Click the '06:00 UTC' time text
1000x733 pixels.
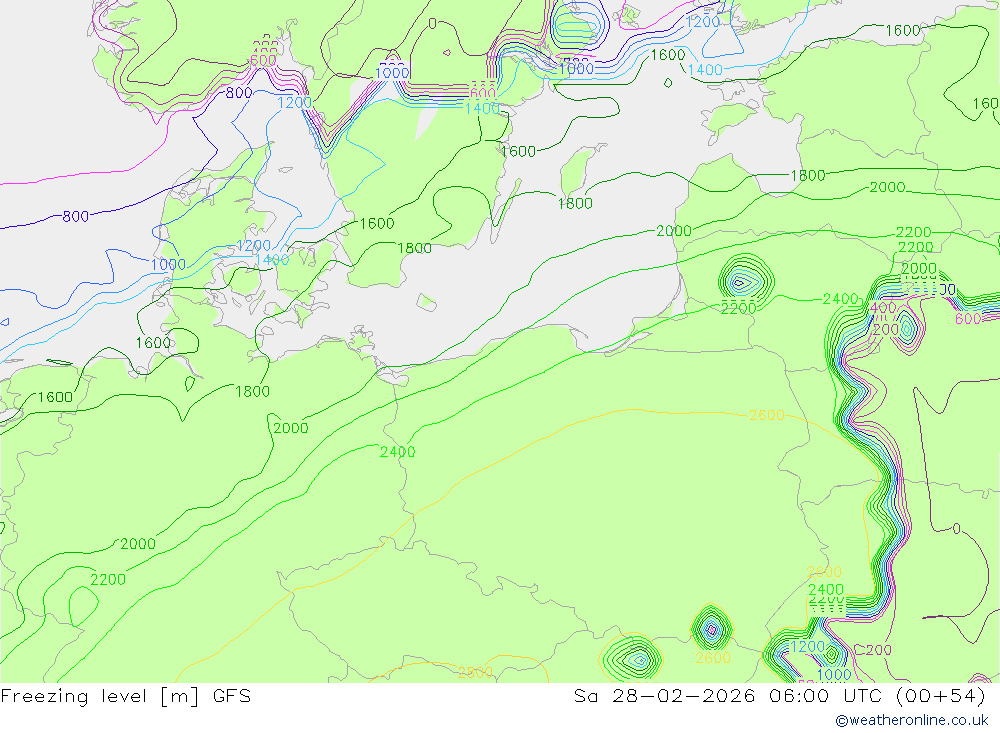click(826, 695)
